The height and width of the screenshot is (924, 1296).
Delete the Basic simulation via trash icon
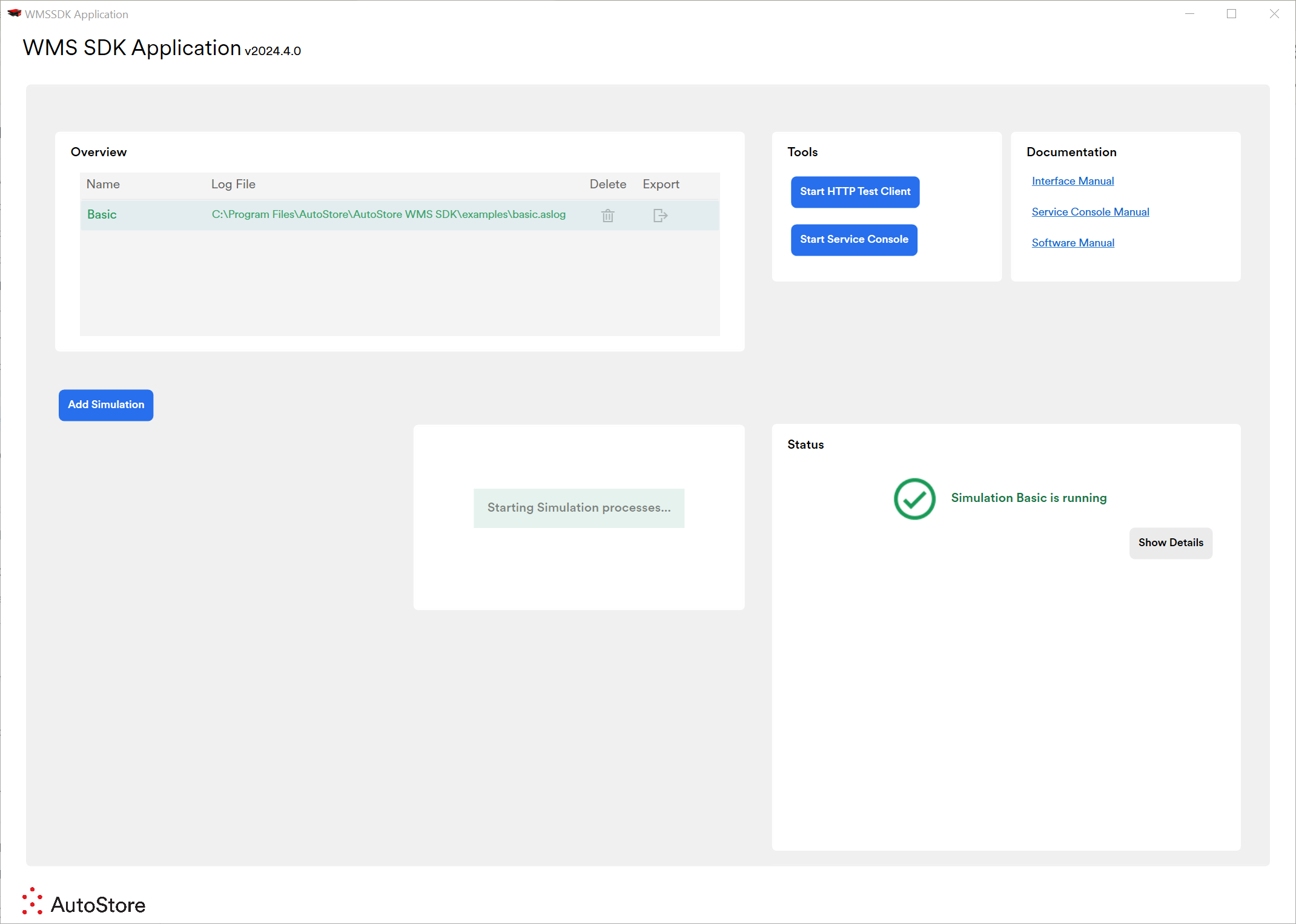[607, 216]
